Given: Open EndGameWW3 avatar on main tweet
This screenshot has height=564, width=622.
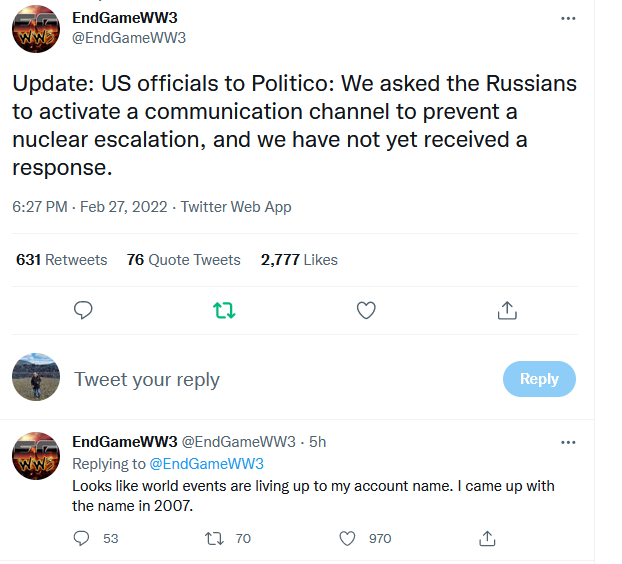Looking at the screenshot, I should click(x=36, y=29).
